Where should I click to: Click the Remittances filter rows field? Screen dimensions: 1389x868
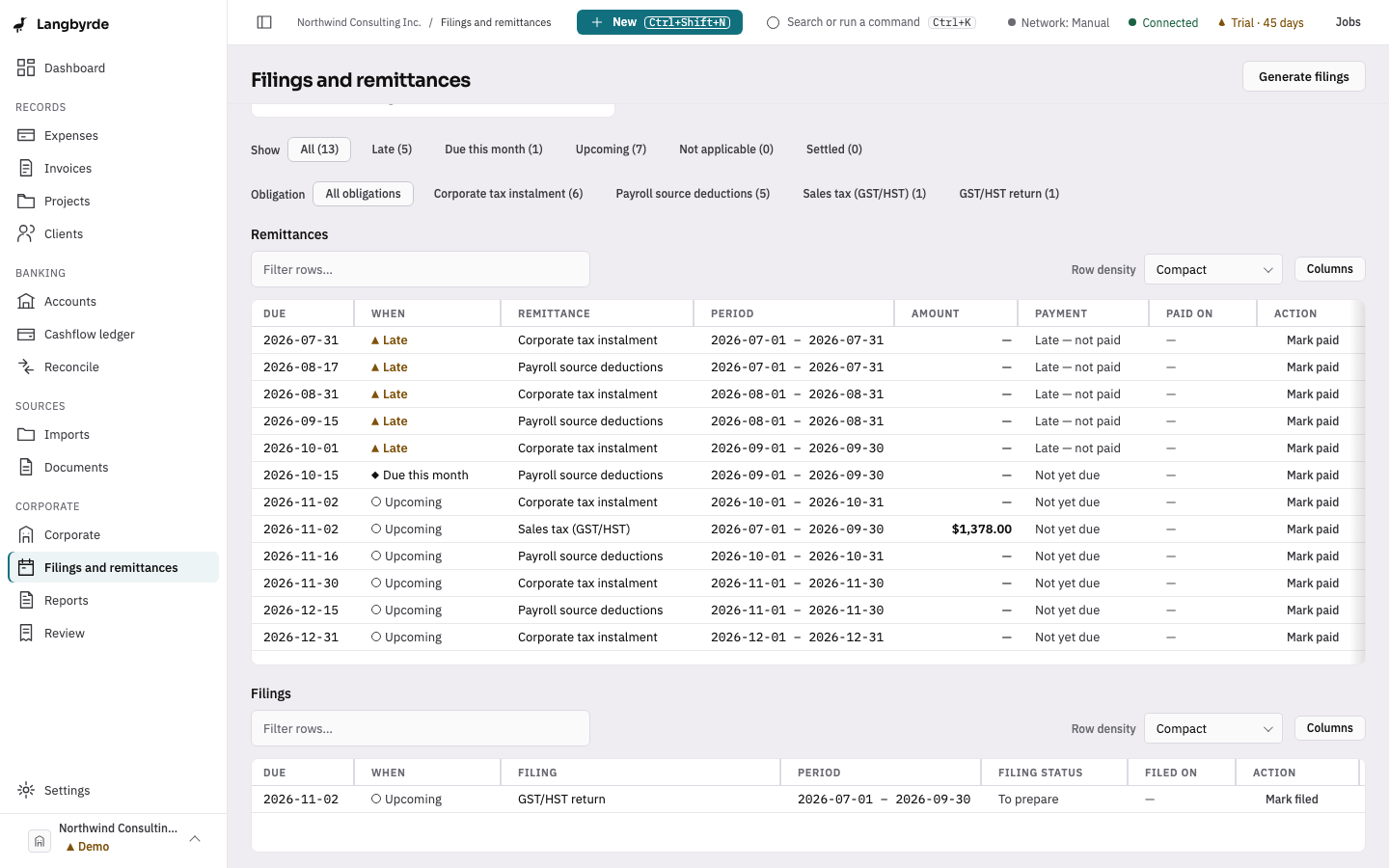421,269
